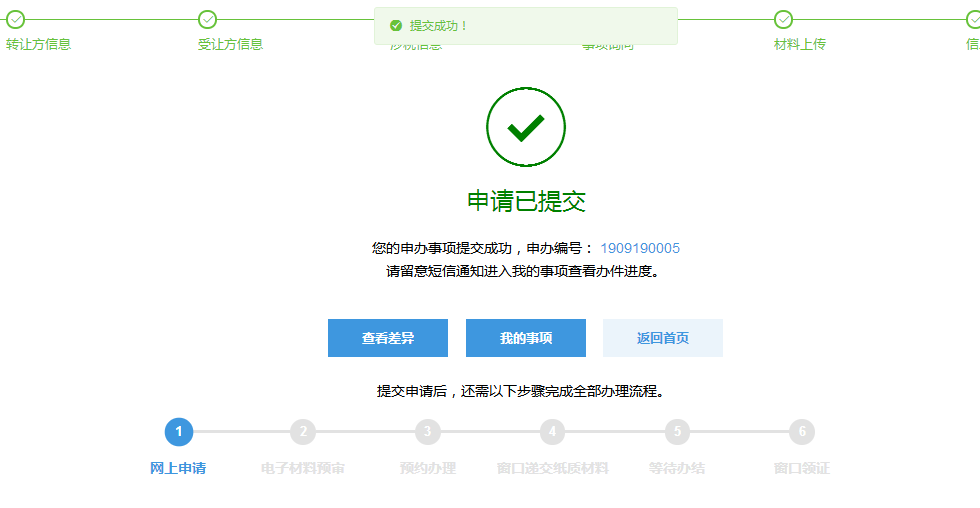This screenshot has height=508, width=980.
Task: Click the green success icon in the 提交成功 toast
Action: 396,26
